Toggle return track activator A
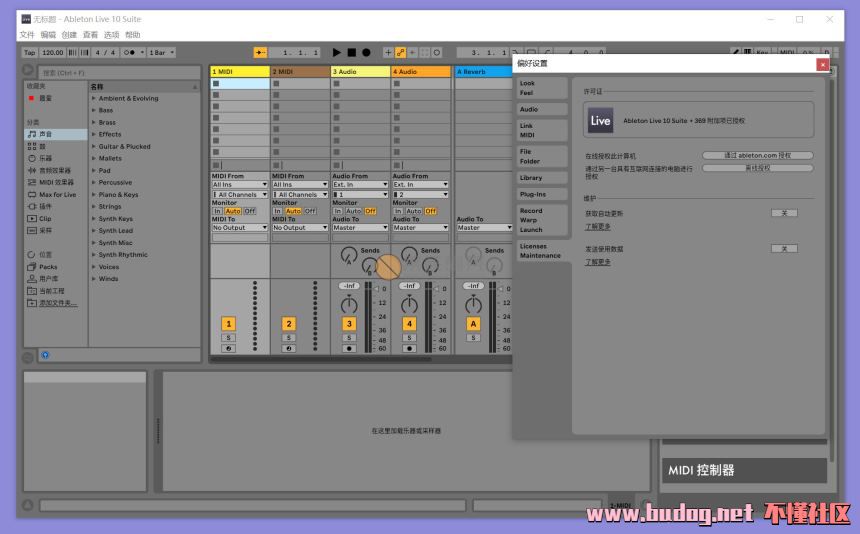Image resolution: width=860 pixels, height=534 pixels. point(473,323)
